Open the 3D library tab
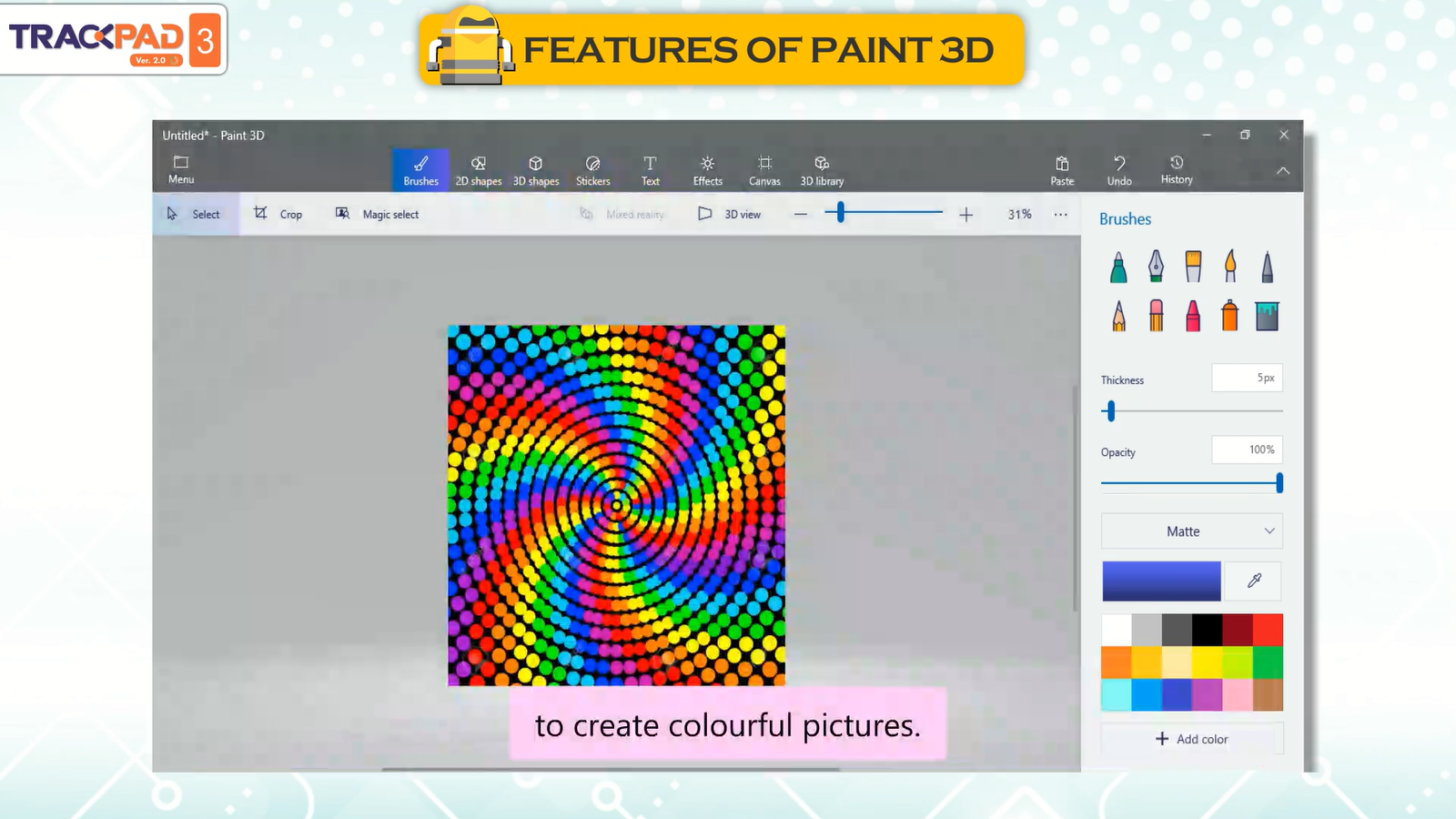Viewport: 1456px width, 819px height. click(x=822, y=170)
